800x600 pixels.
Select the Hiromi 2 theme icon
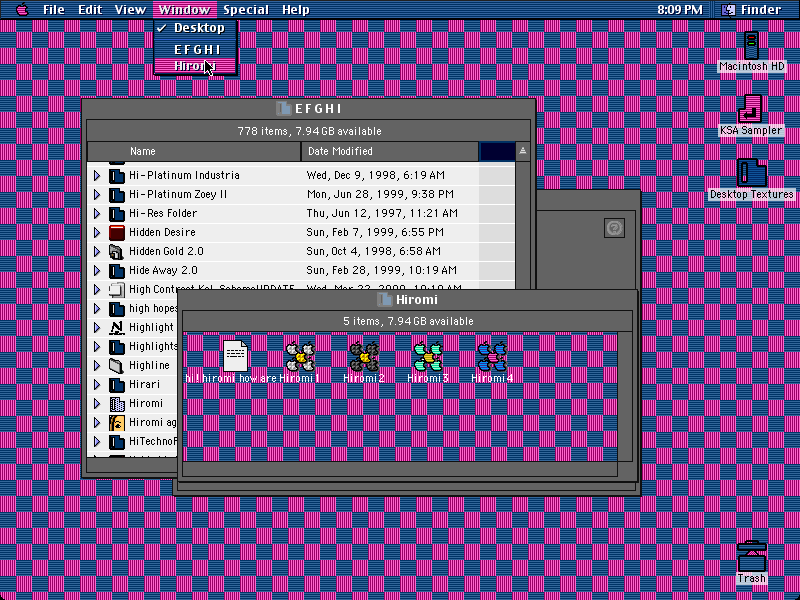(x=364, y=356)
